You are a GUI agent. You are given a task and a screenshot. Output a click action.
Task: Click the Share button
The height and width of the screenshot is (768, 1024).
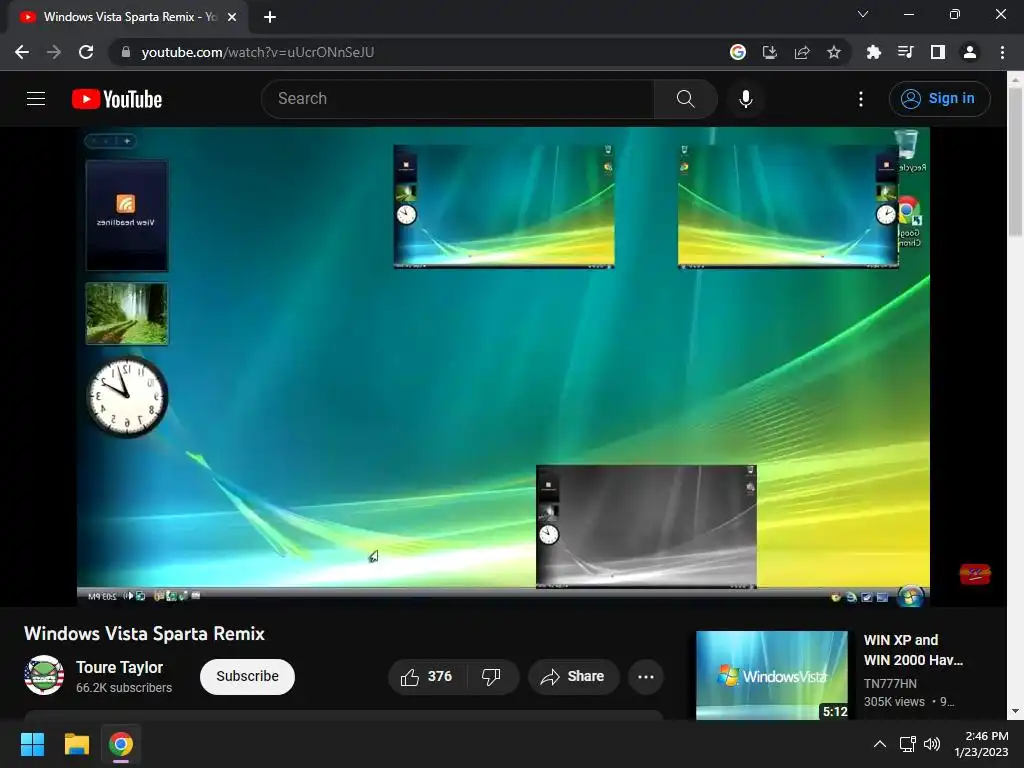pyautogui.click(x=573, y=677)
